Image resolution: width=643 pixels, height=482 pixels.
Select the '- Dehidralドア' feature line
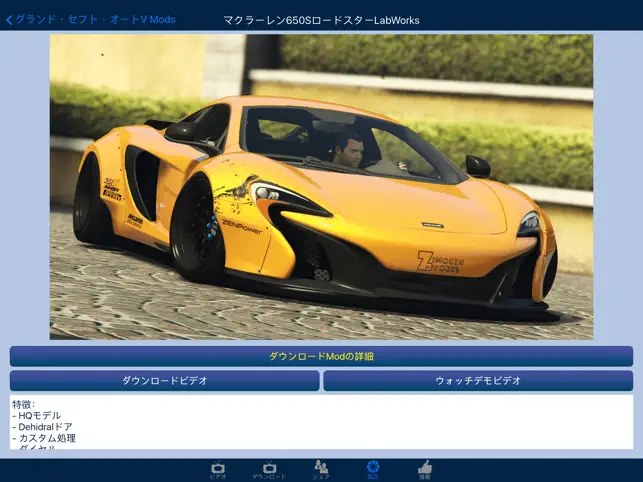(42, 427)
